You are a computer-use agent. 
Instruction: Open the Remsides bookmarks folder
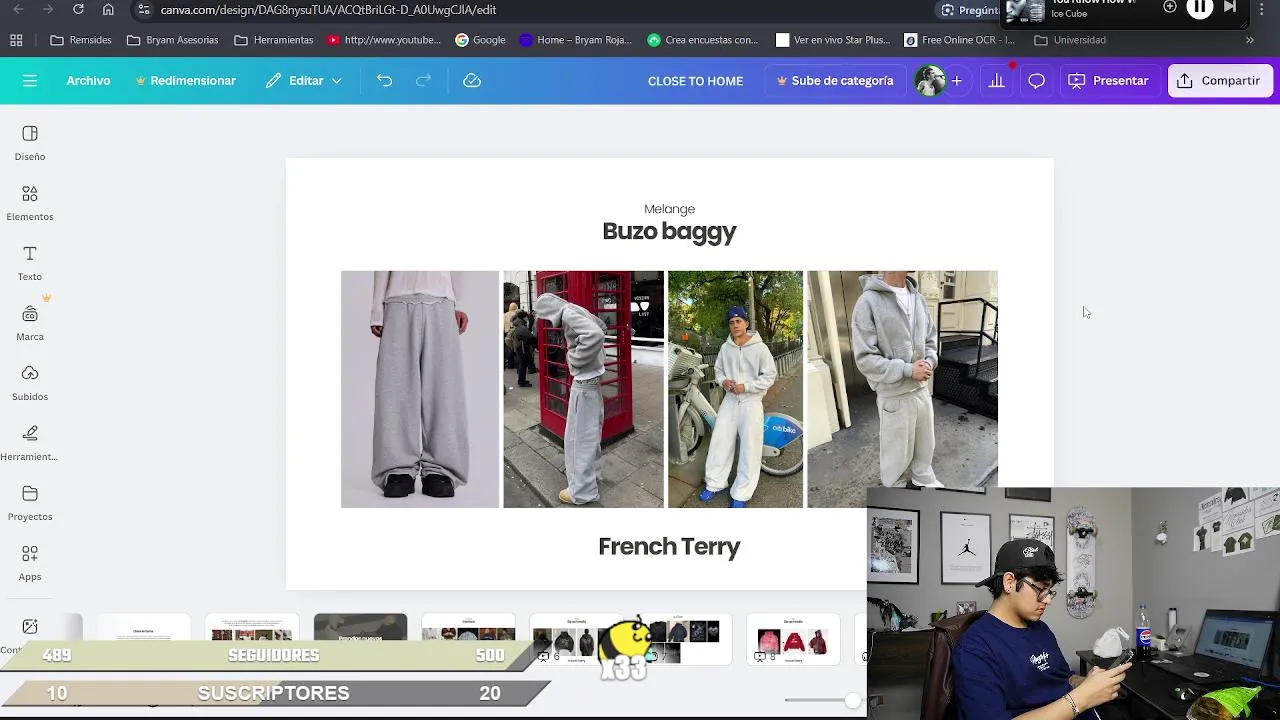tap(81, 40)
